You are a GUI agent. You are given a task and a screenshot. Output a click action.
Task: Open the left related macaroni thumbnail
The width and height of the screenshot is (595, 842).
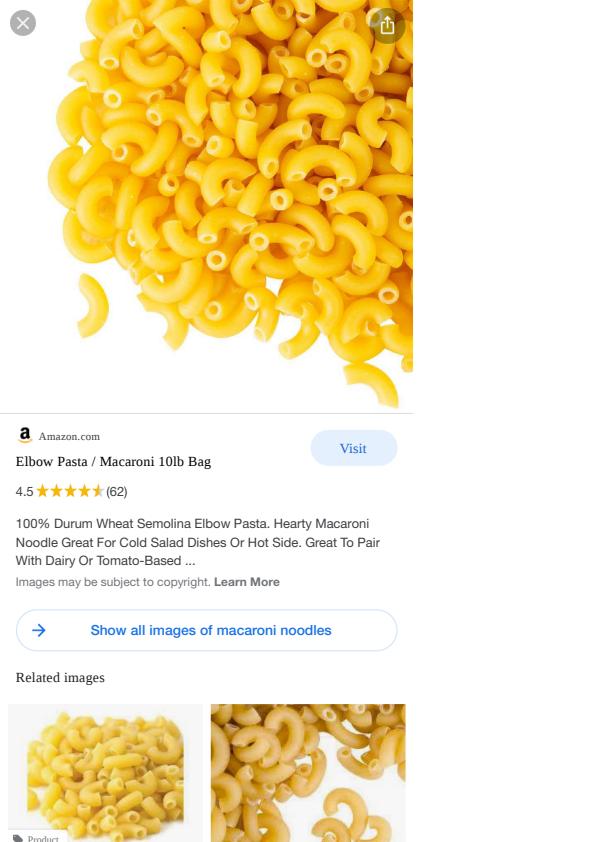[105, 773]
